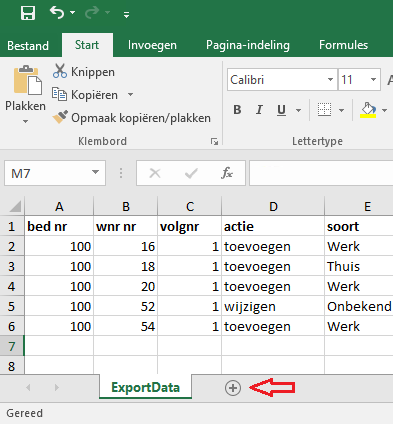This screenshot has height=424, width=393.
Task: Click the cell containing 'wijzigen'
Action: [x=273, y=306]
